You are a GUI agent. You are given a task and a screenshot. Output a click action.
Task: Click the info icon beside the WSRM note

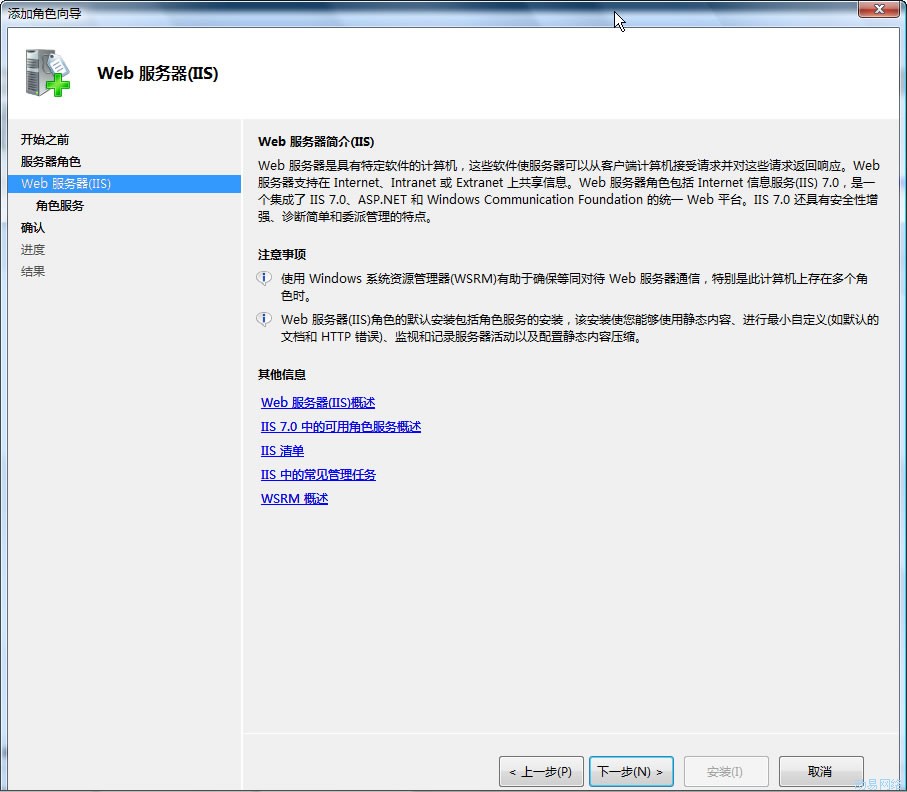264,278
